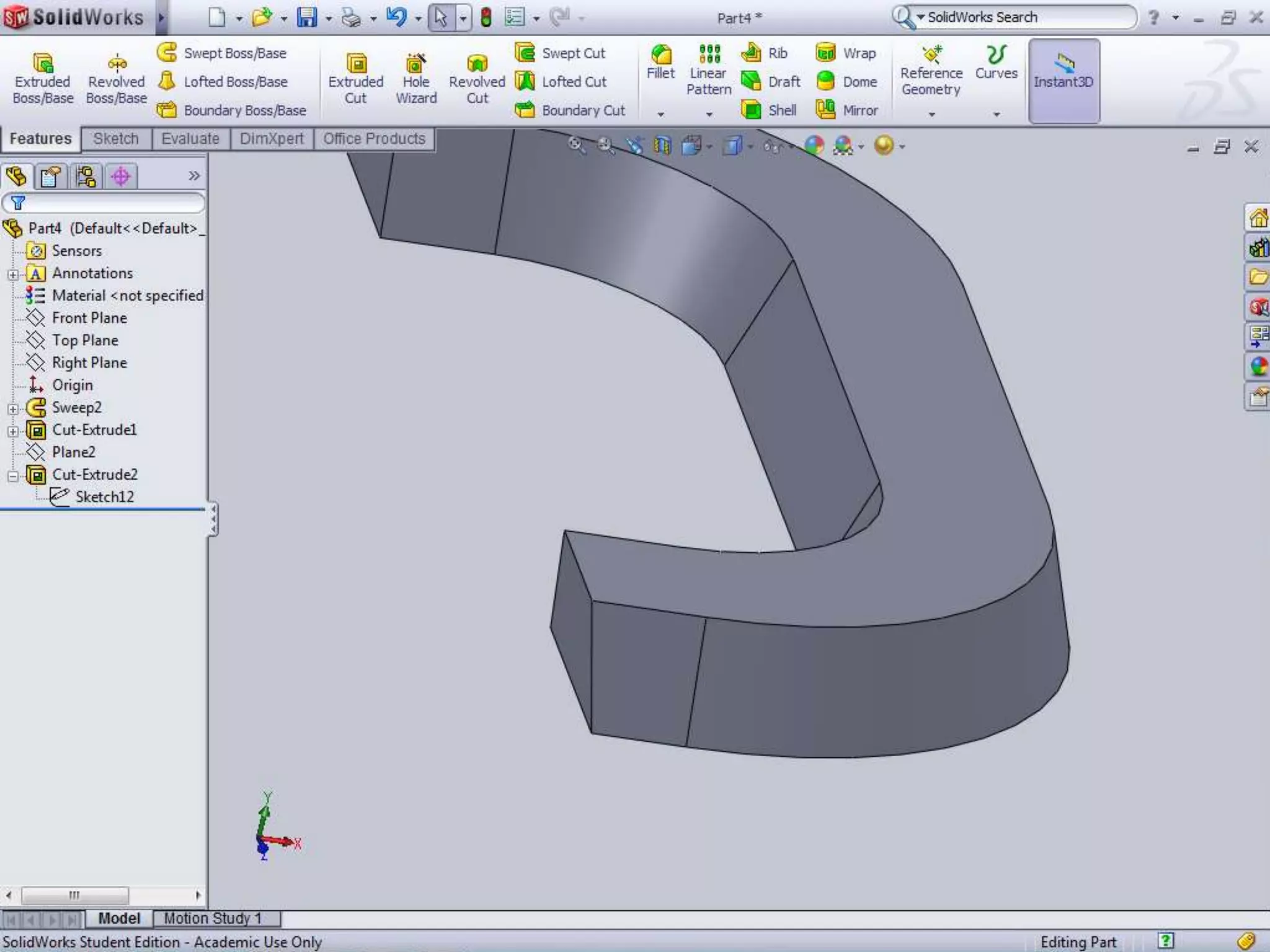Expand the Sweep2 feature node
Viewport: 1270px width, 952px height.
13,409
